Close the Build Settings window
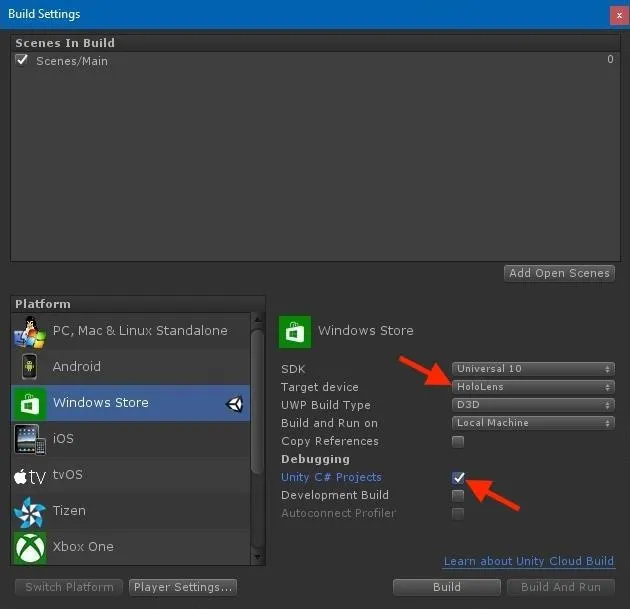 tap(619, 16)
